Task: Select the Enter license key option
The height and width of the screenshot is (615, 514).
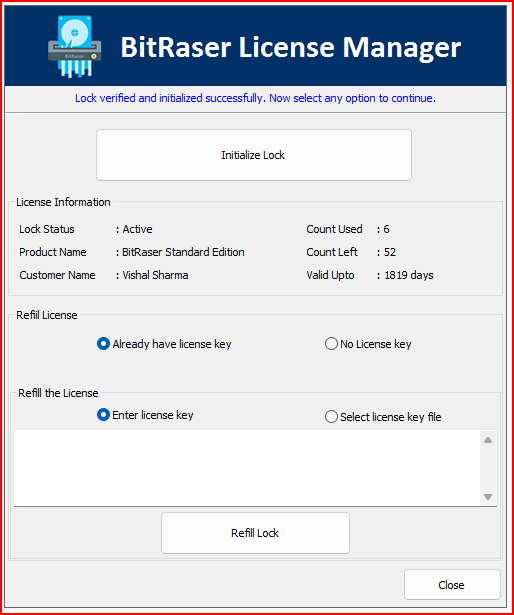Action: pyautogui.click(x=145, y=415)
